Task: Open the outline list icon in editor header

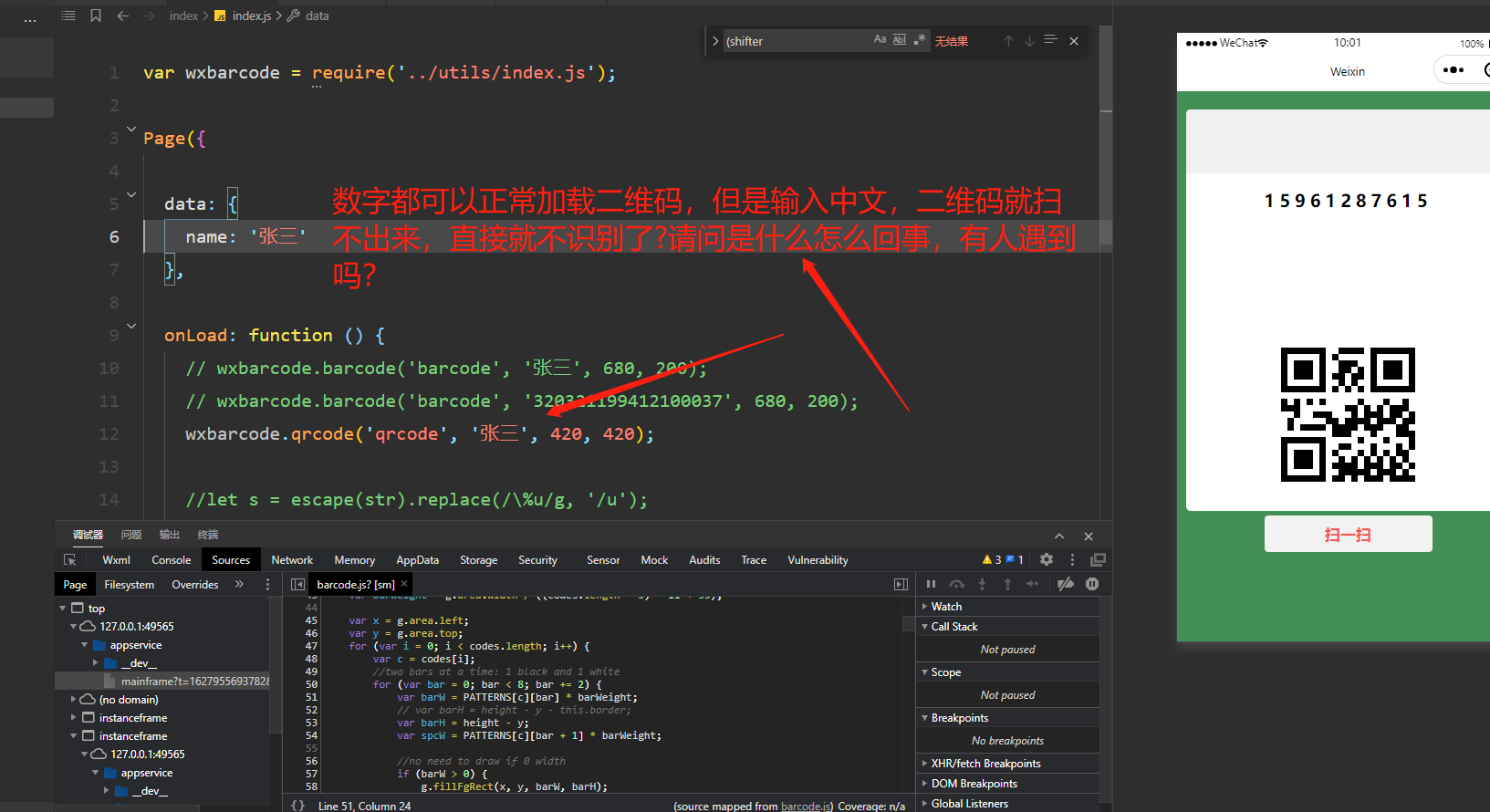Action: coord(68,16)
